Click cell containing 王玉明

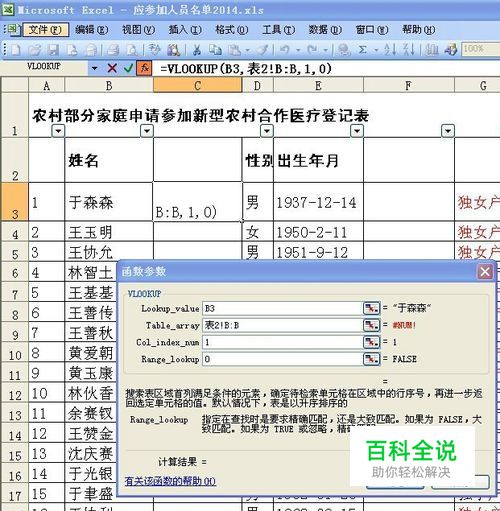click(109, 231)
